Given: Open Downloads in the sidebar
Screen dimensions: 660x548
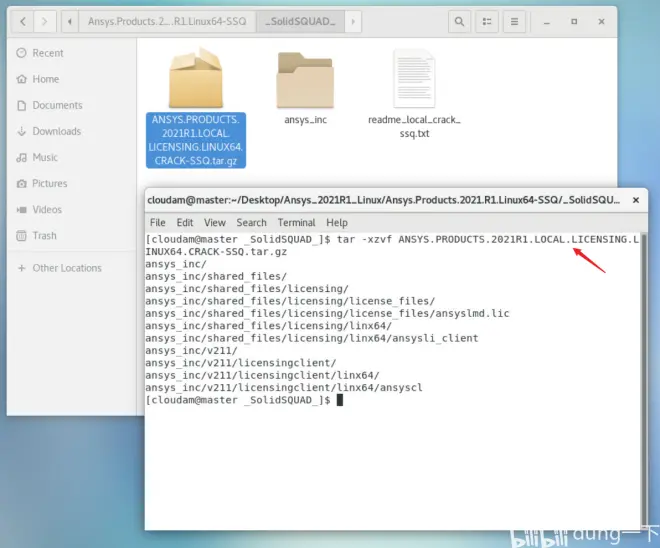Looking at the screenshot, I should pyautogui.click(x=56, y=131).
